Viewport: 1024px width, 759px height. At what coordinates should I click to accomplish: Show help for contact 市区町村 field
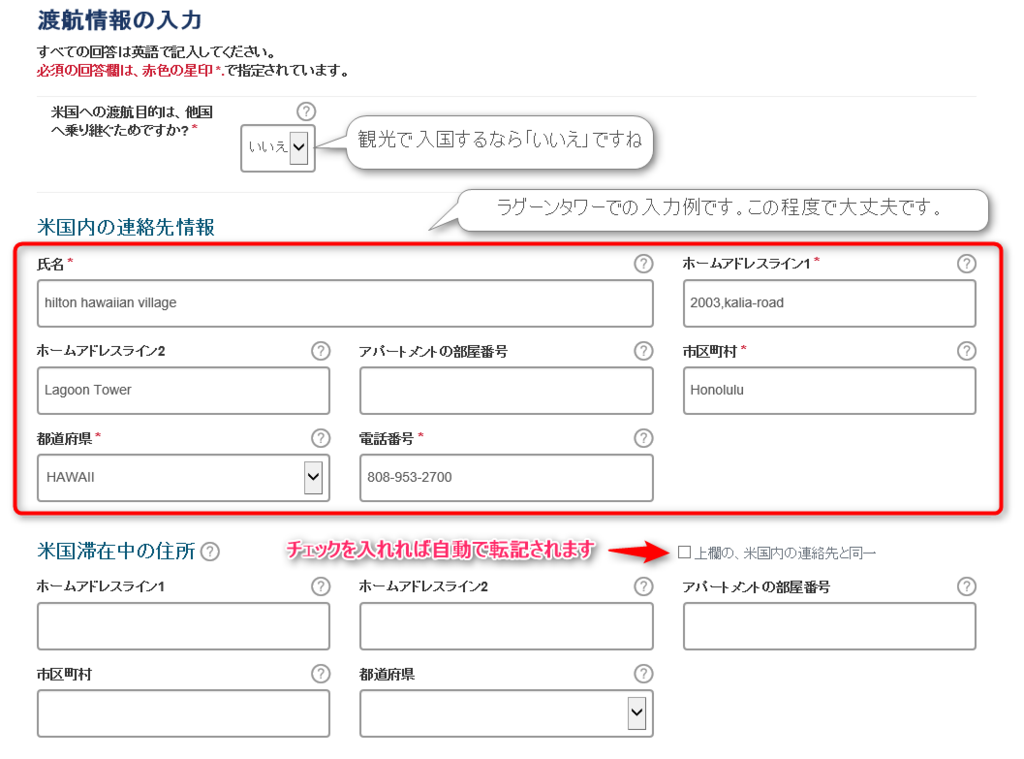[x=967, y=351]
